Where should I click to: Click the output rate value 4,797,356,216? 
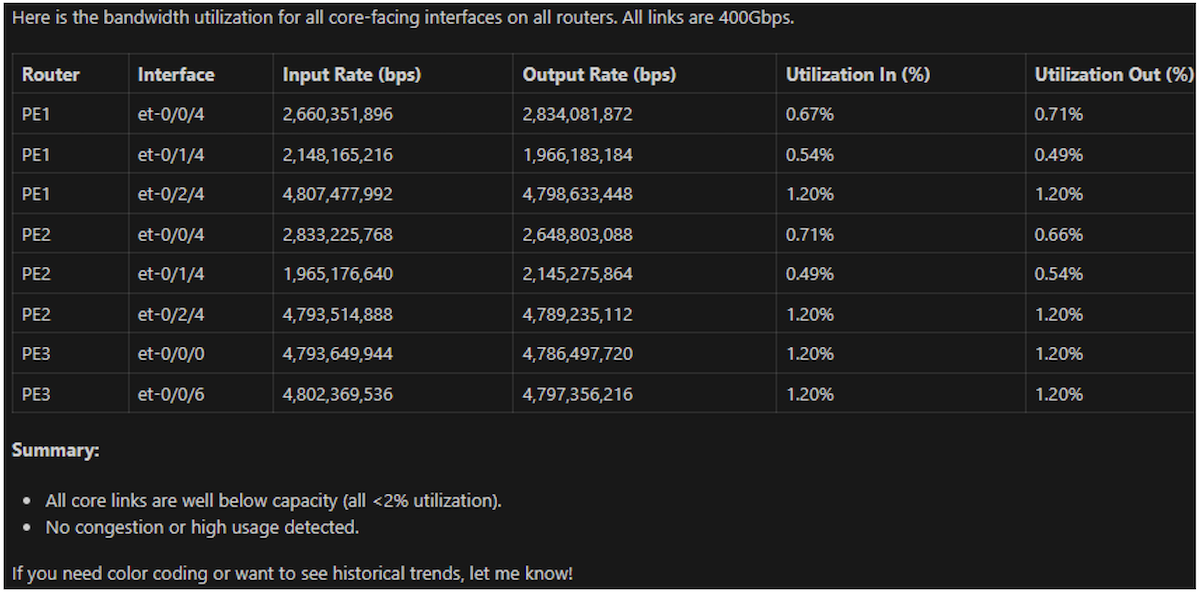pyautogui.click(x=577, y=394)
